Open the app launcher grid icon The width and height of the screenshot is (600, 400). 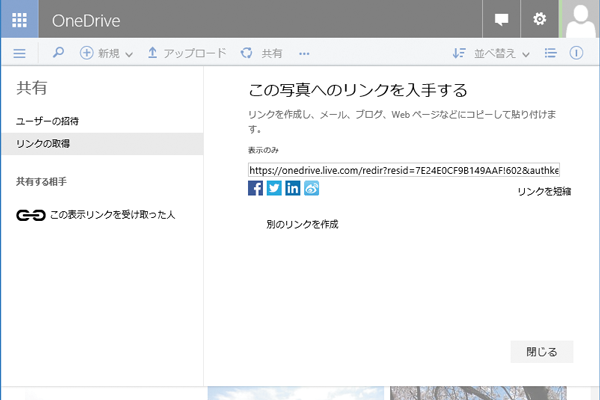coord(19,19)
